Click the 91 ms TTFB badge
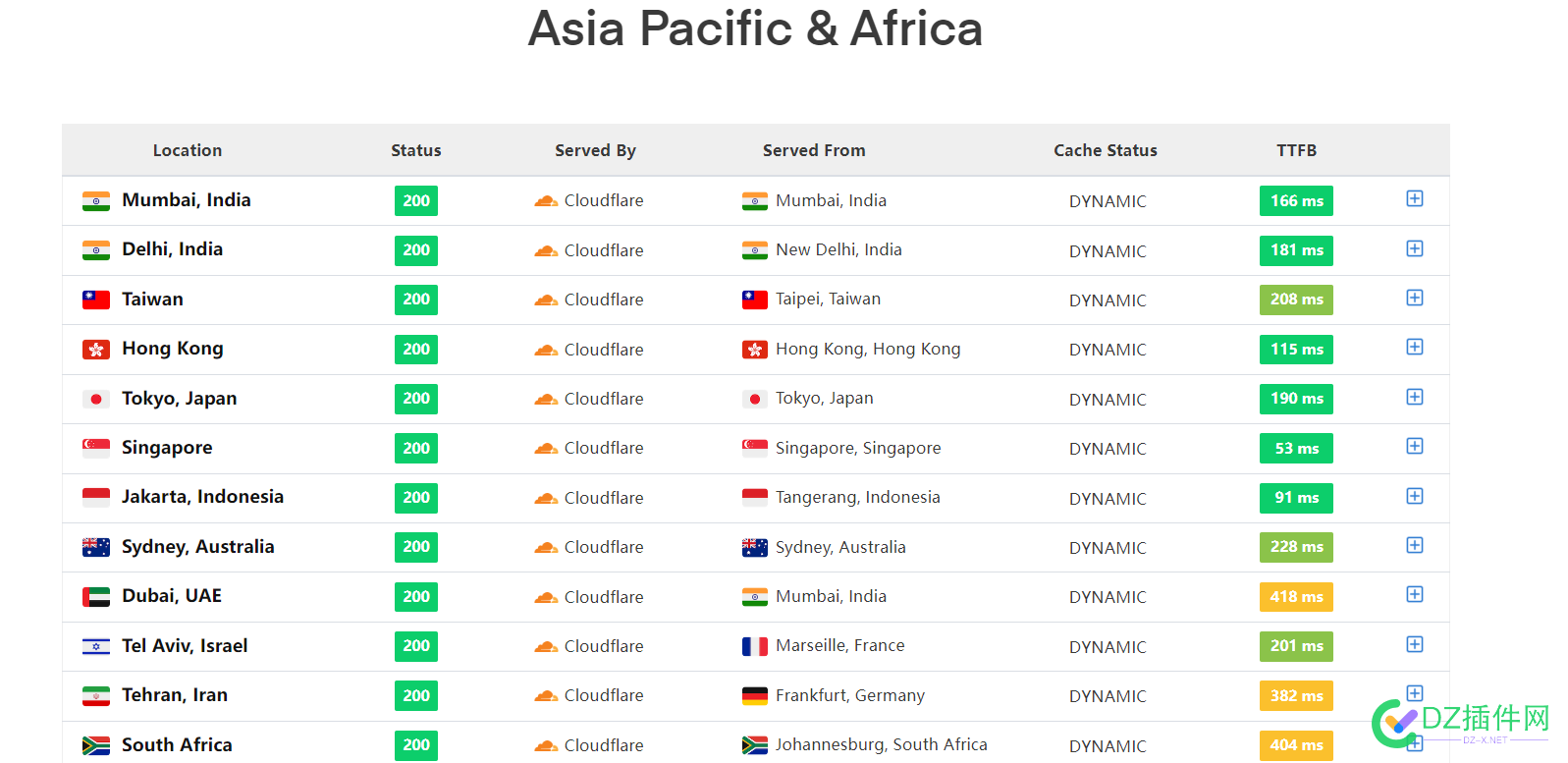Viewport: 1568px width, 763px height. point(1296,498)
